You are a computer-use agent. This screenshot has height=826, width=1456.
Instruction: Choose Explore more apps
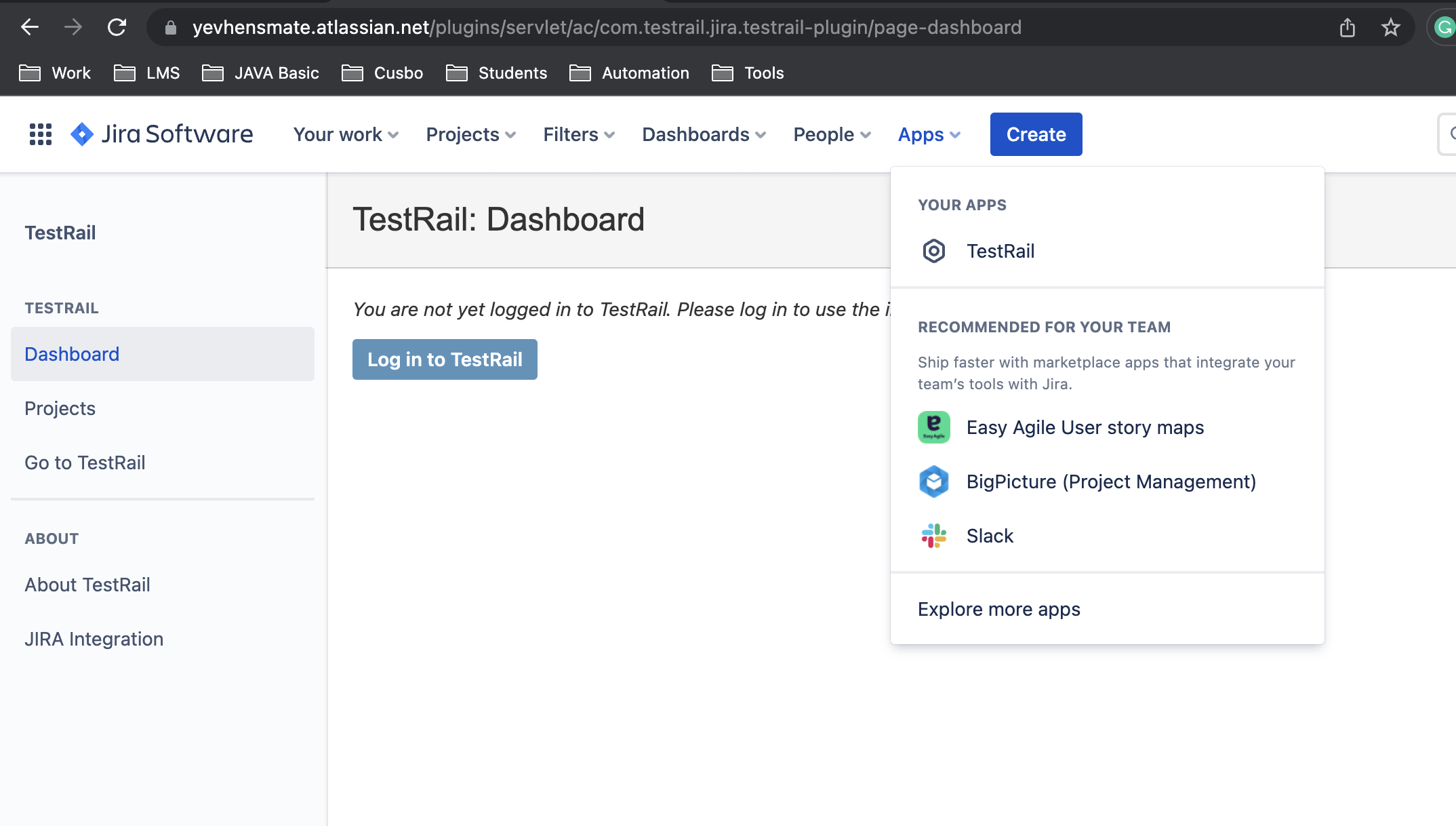pyautogui.click(x=1108, y=609)
